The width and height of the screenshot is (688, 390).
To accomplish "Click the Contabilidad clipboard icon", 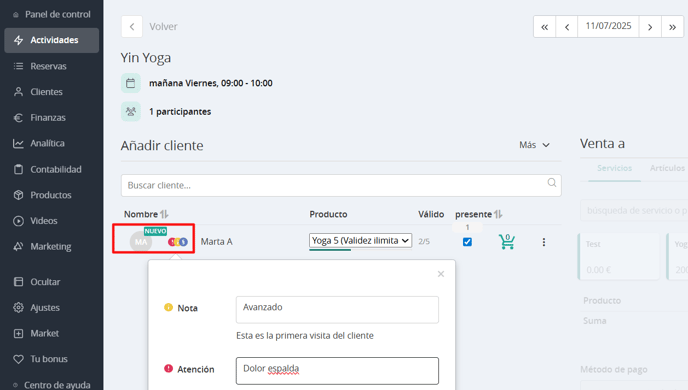I will pyautogui.click(x=18, y=169).
